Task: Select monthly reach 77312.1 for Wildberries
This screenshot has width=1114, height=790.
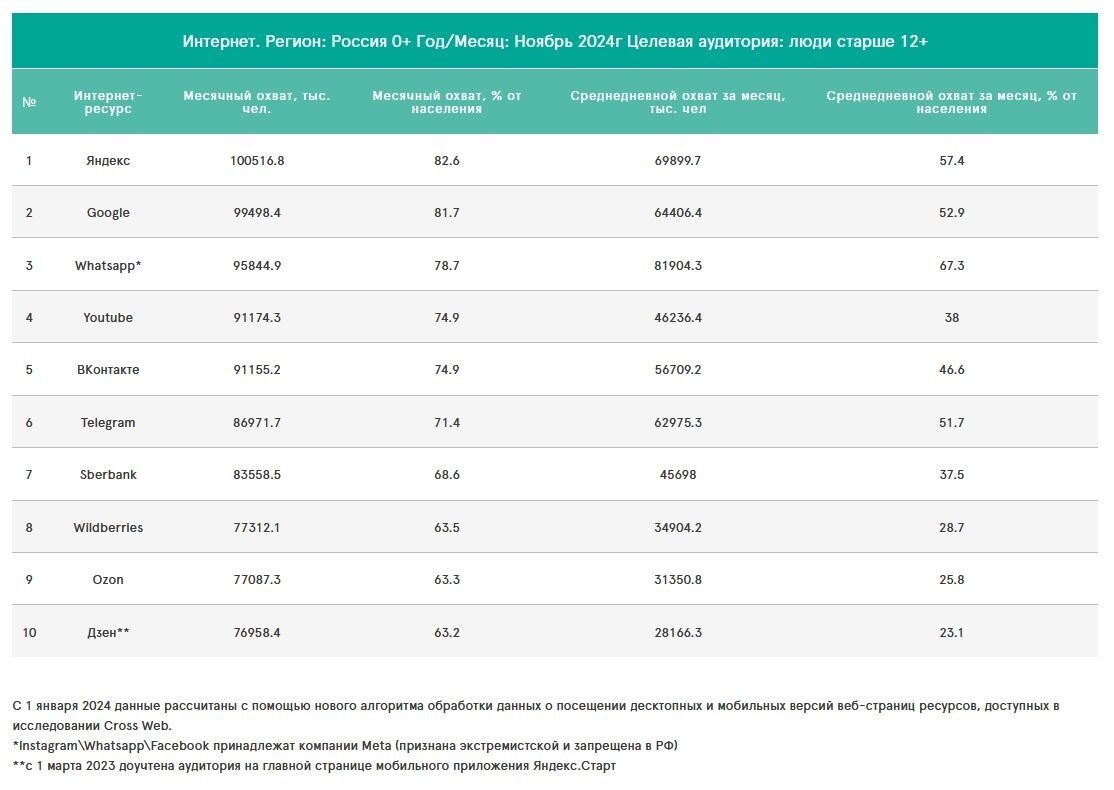Action: 256,528
